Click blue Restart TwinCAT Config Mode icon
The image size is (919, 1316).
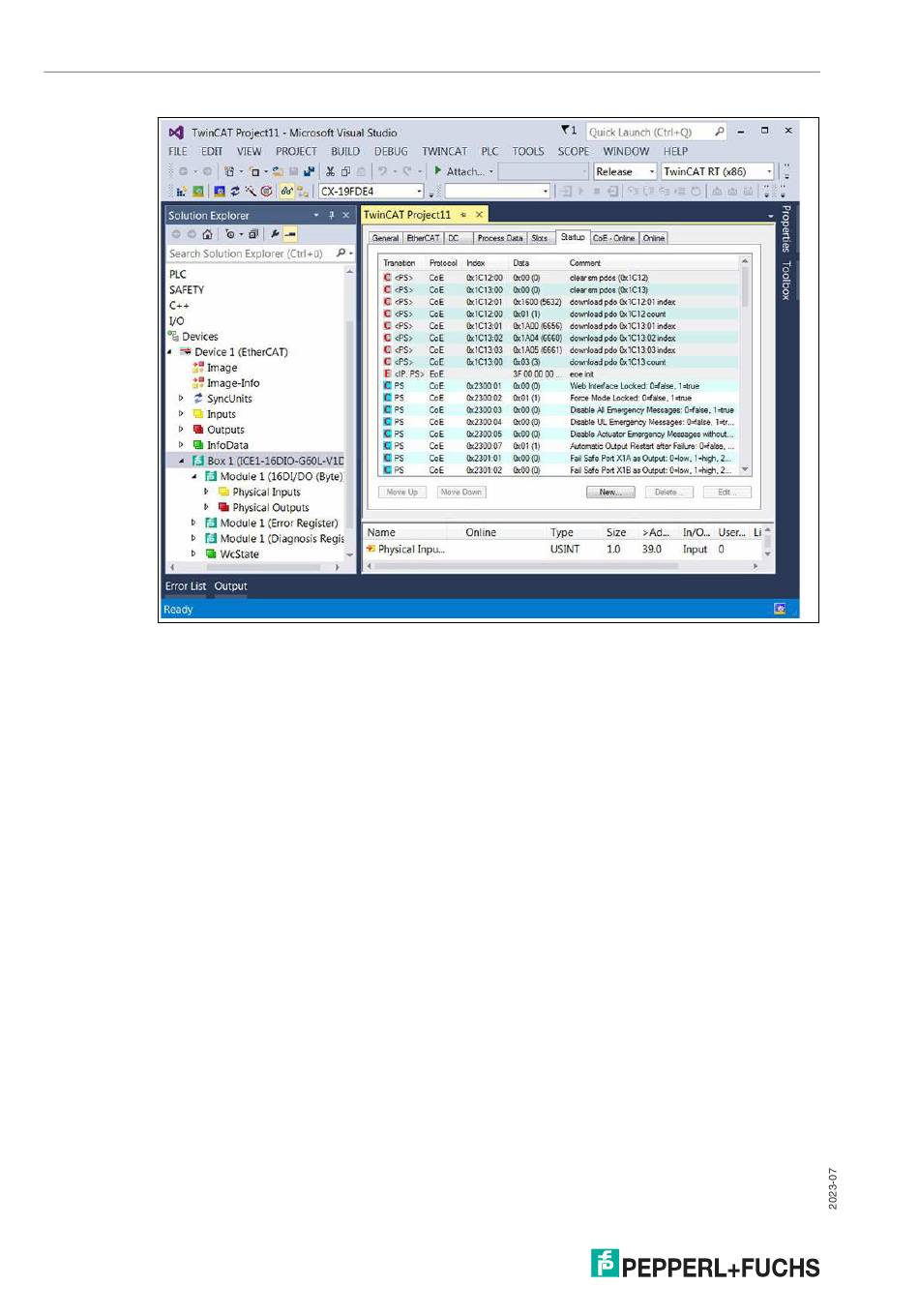220,192
